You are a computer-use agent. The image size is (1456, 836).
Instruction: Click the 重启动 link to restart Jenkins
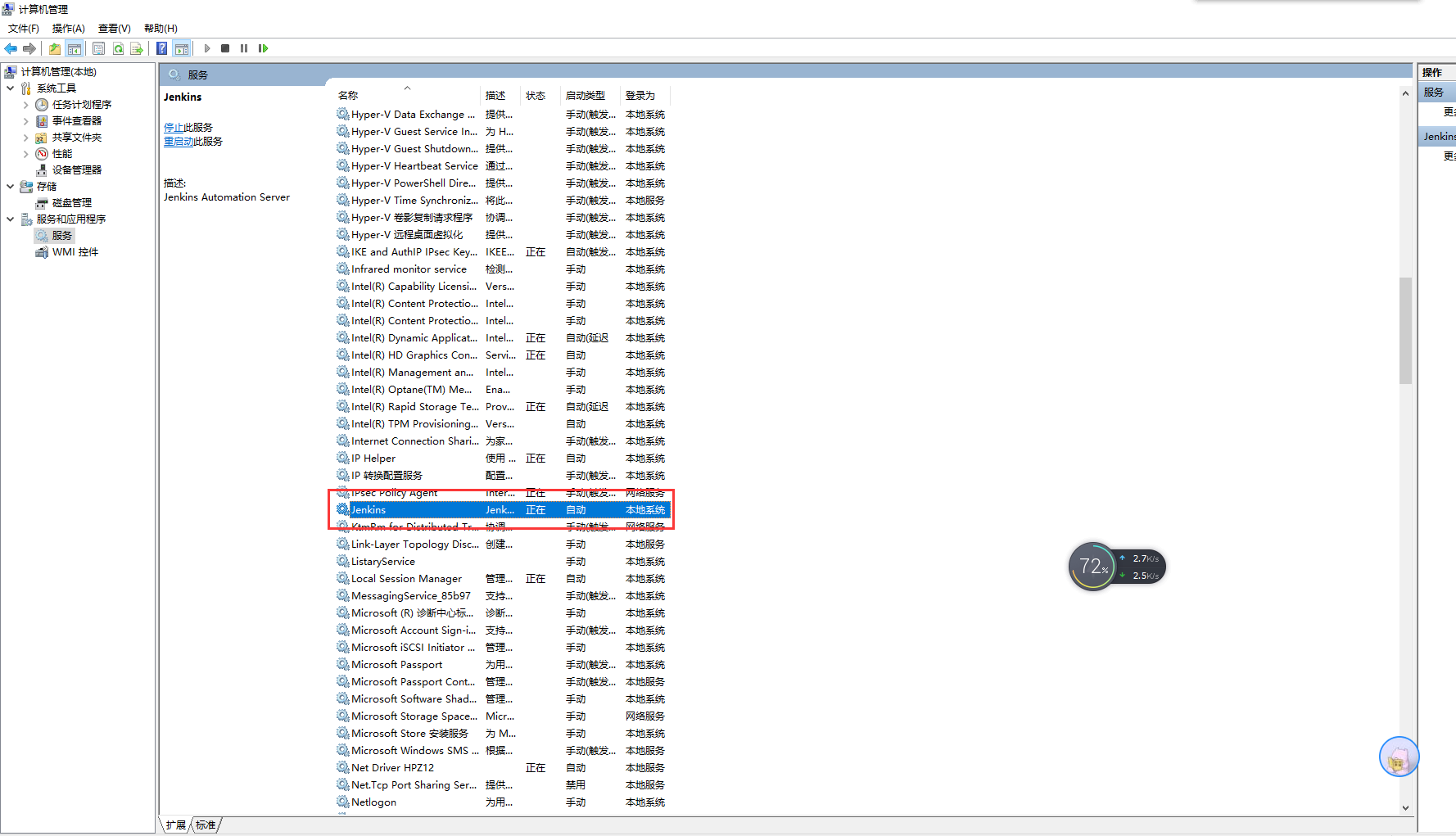[179, 142]
